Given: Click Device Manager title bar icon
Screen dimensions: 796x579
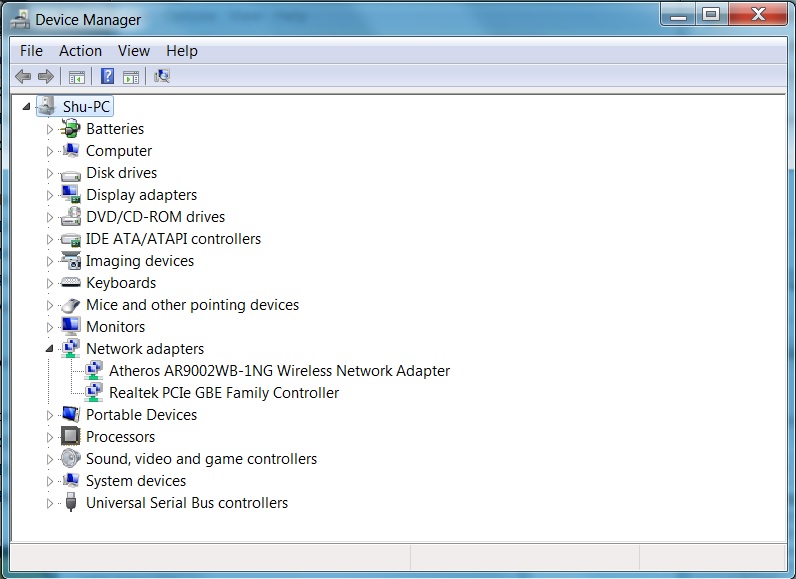Looking at the screenshot, I should click(x=20, y=19).
